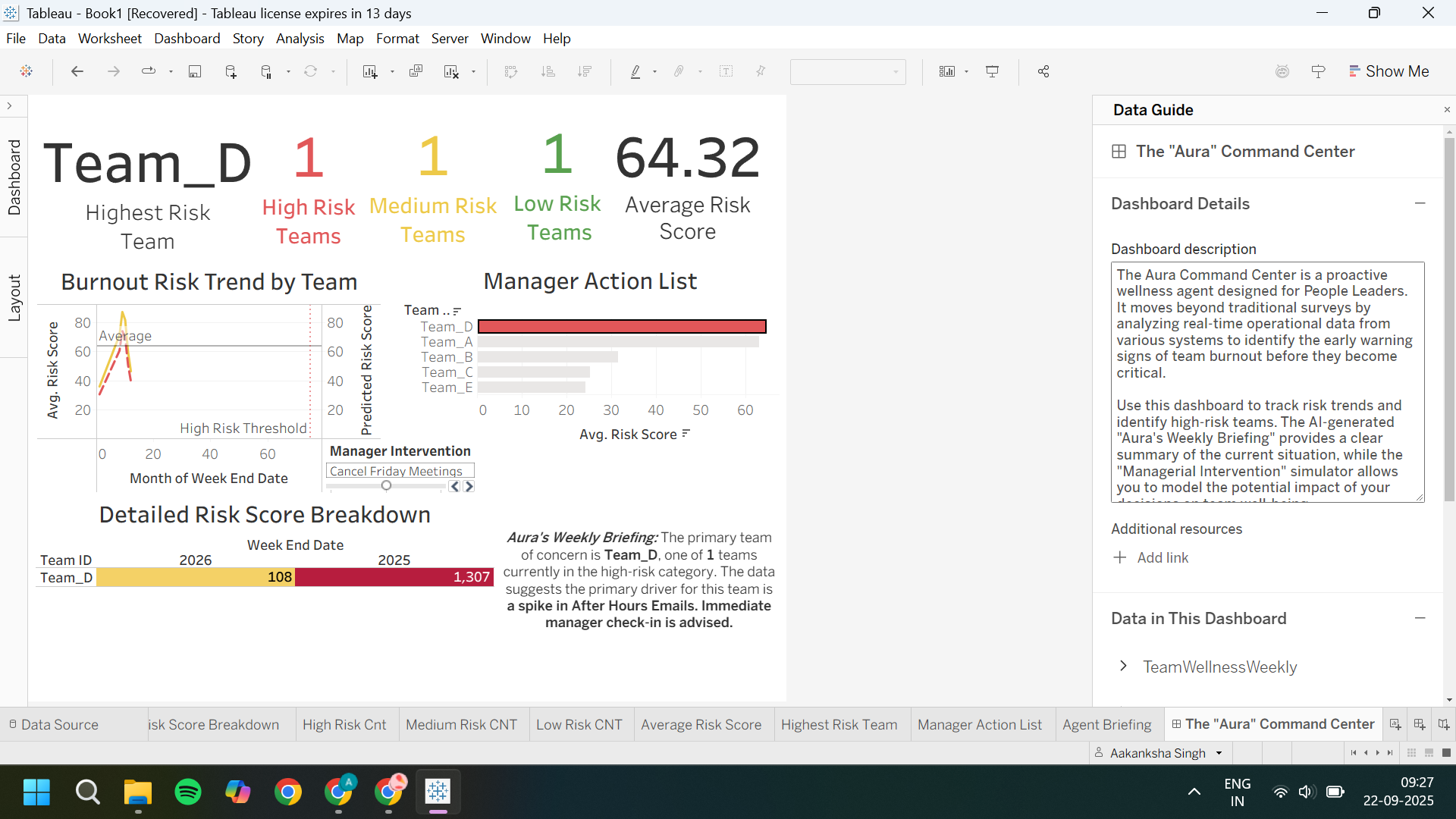
Task: Click the Manager Intervention slider handle
Action: (386, 485)
